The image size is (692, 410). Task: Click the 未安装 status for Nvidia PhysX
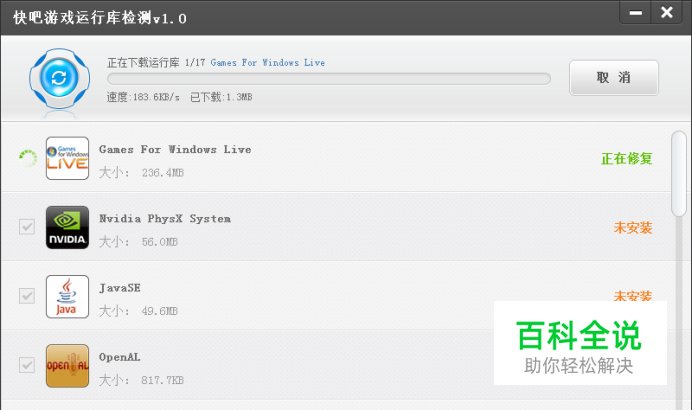[633, 228]
